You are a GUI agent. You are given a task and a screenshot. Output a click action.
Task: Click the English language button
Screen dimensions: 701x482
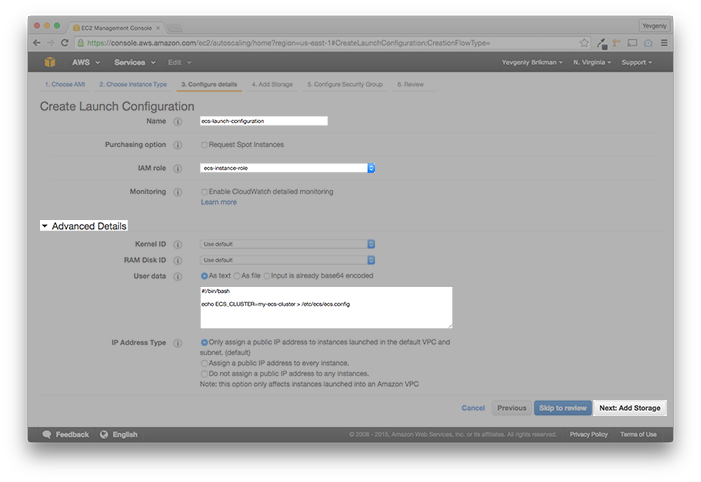coord(119,434)
